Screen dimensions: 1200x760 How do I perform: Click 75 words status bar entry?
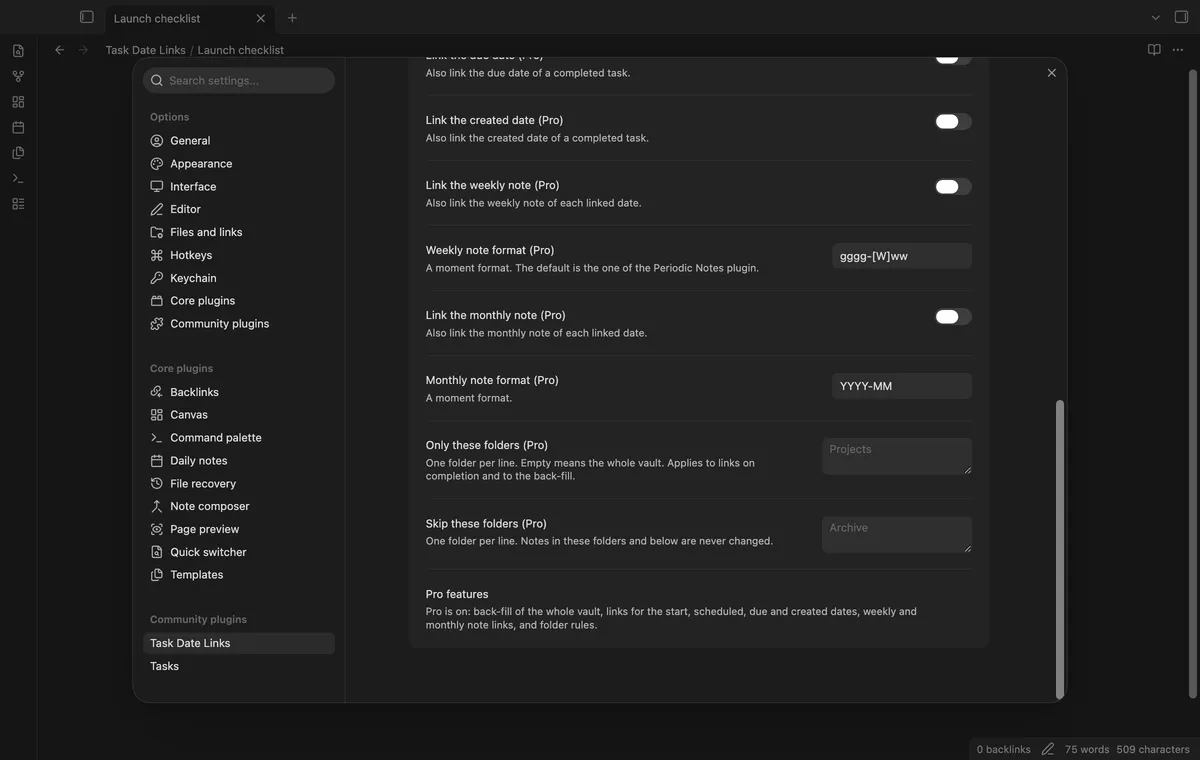[1087, 749]
